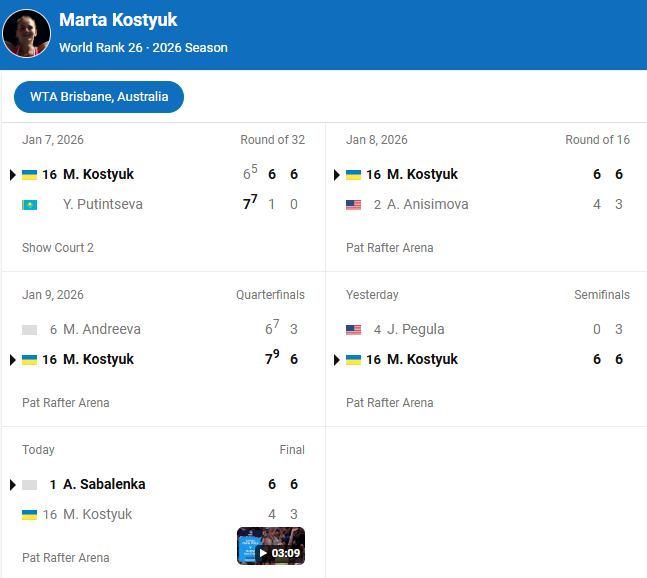This screenshot has height=578, width=647.
Task: Click Ukraine flag beside Kostyuk in Round of 32
Action: pos(29,175)
